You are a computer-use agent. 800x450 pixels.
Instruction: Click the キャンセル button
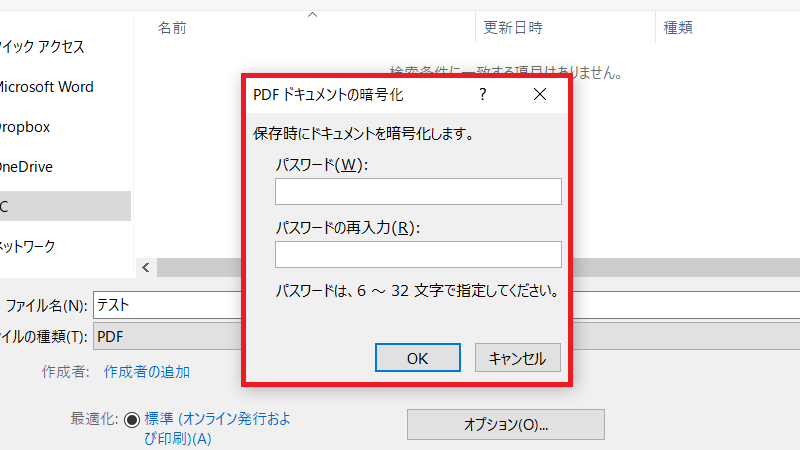point(517,358)
